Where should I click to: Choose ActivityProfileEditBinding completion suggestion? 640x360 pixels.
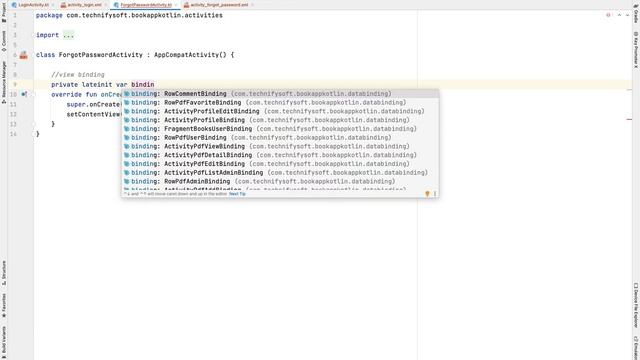tap(280, 111)
